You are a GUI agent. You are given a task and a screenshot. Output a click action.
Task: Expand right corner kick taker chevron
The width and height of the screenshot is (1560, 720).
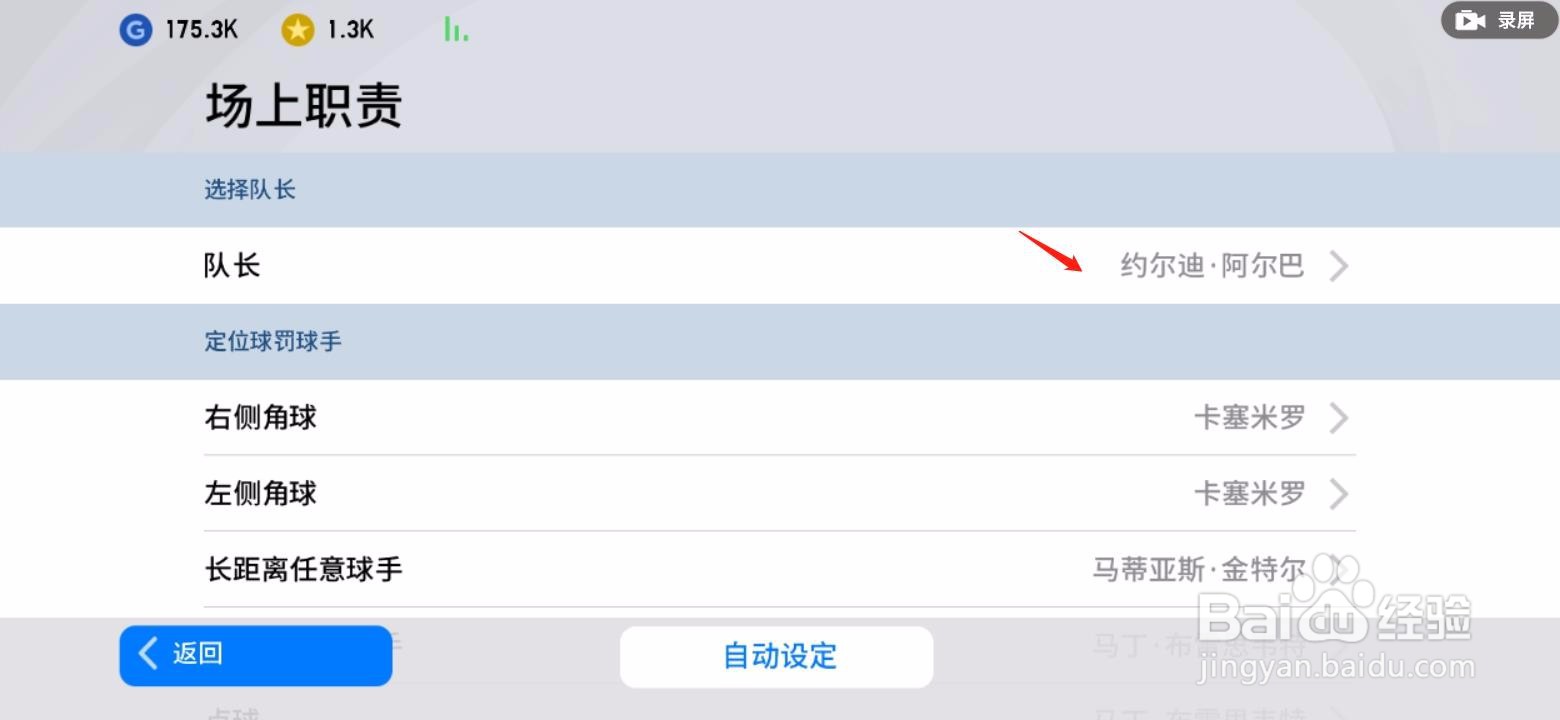[1339, 418]
